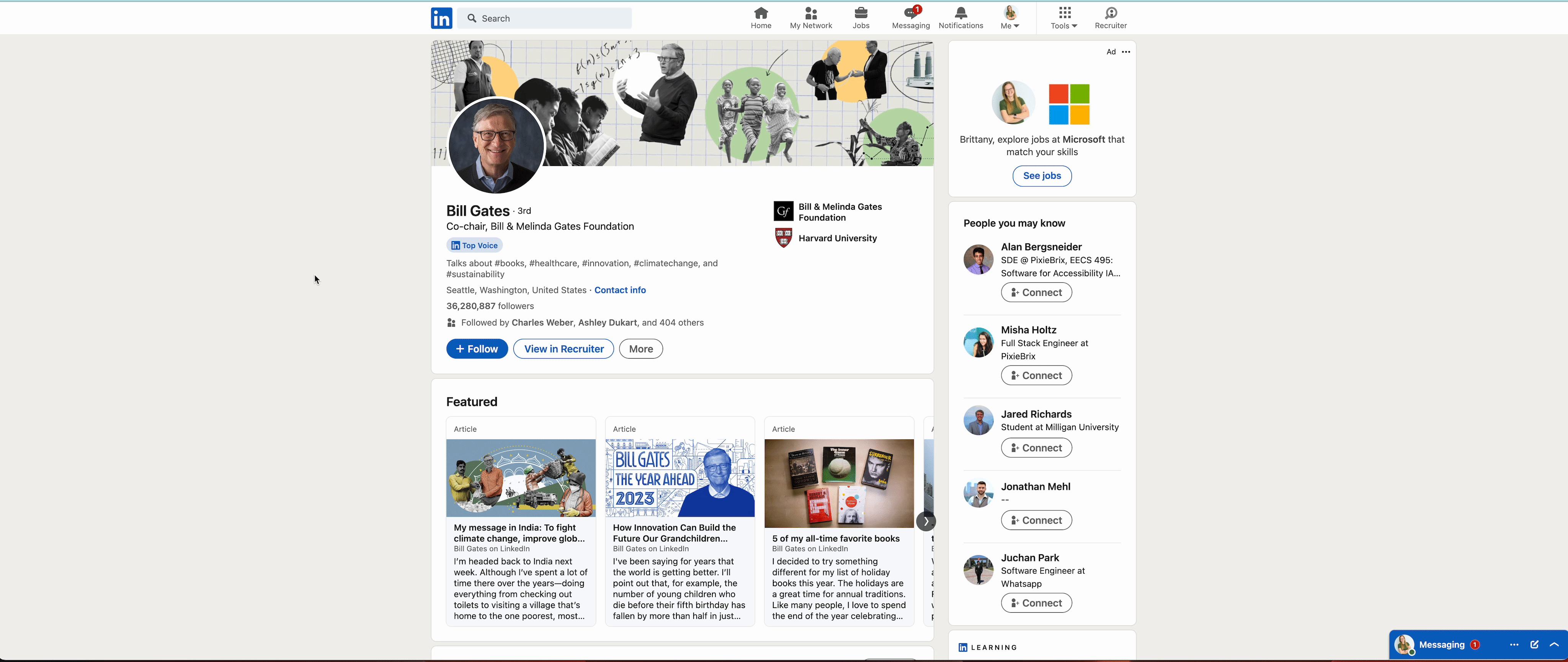Open Misha Holtz's profile photo
The width and height of the screenshot is (1568, 662).
978,342
